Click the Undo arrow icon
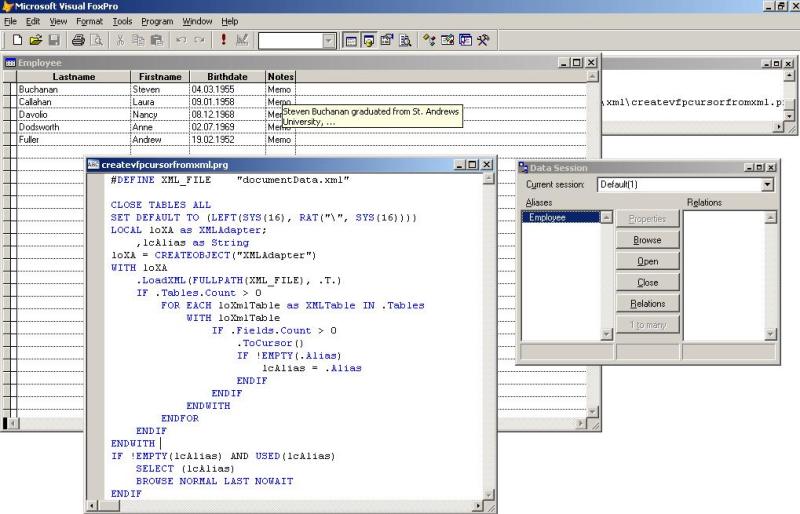This screenshot has width=800, height=514. (181, 40)
